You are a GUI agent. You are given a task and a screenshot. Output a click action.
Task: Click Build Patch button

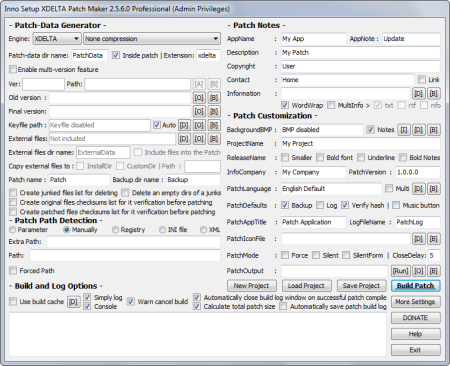point(416,286)
